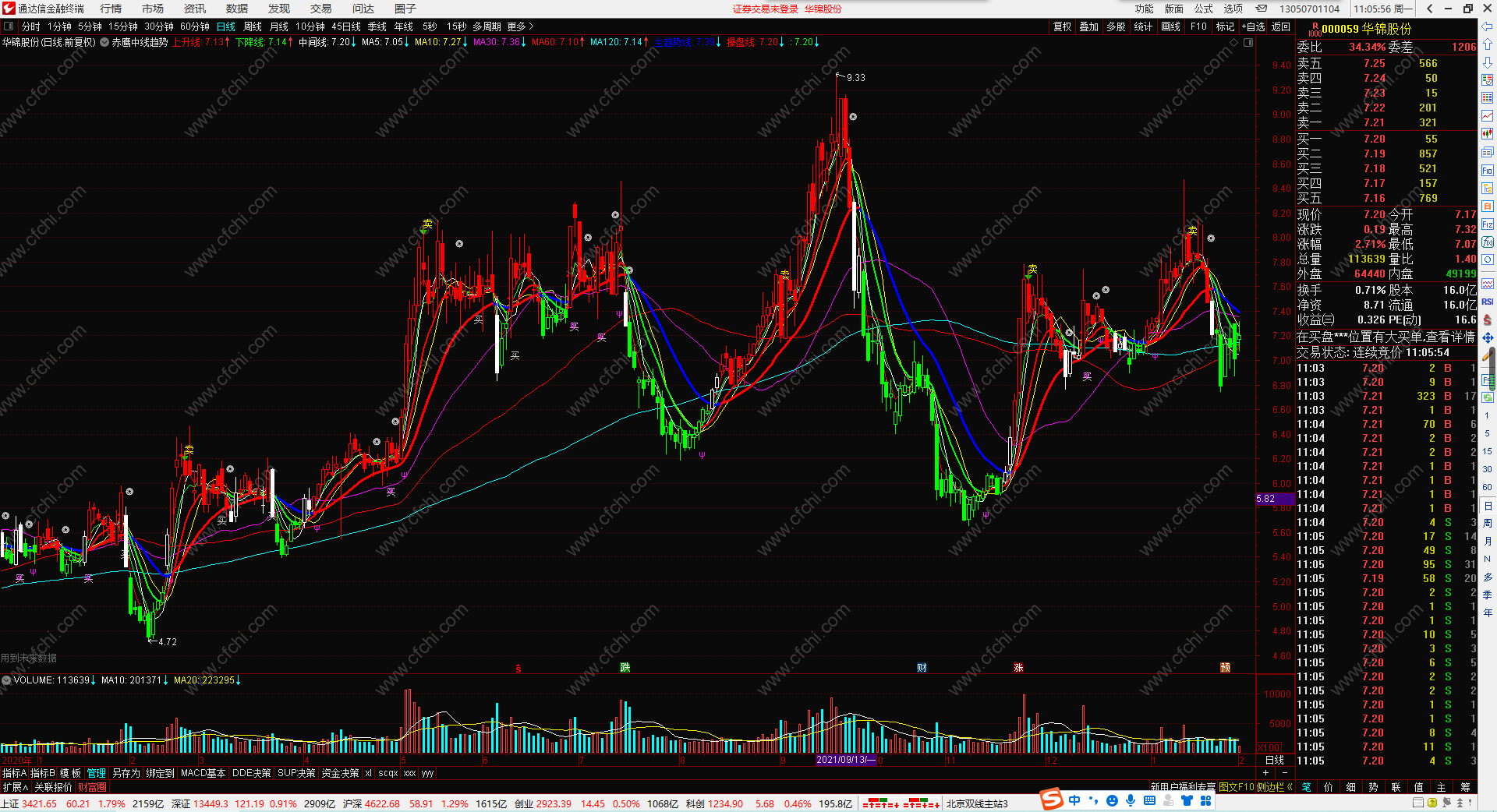1497x812 pixels.
Task: Switch to 30分钟 period
Action: tap(159, 26)
